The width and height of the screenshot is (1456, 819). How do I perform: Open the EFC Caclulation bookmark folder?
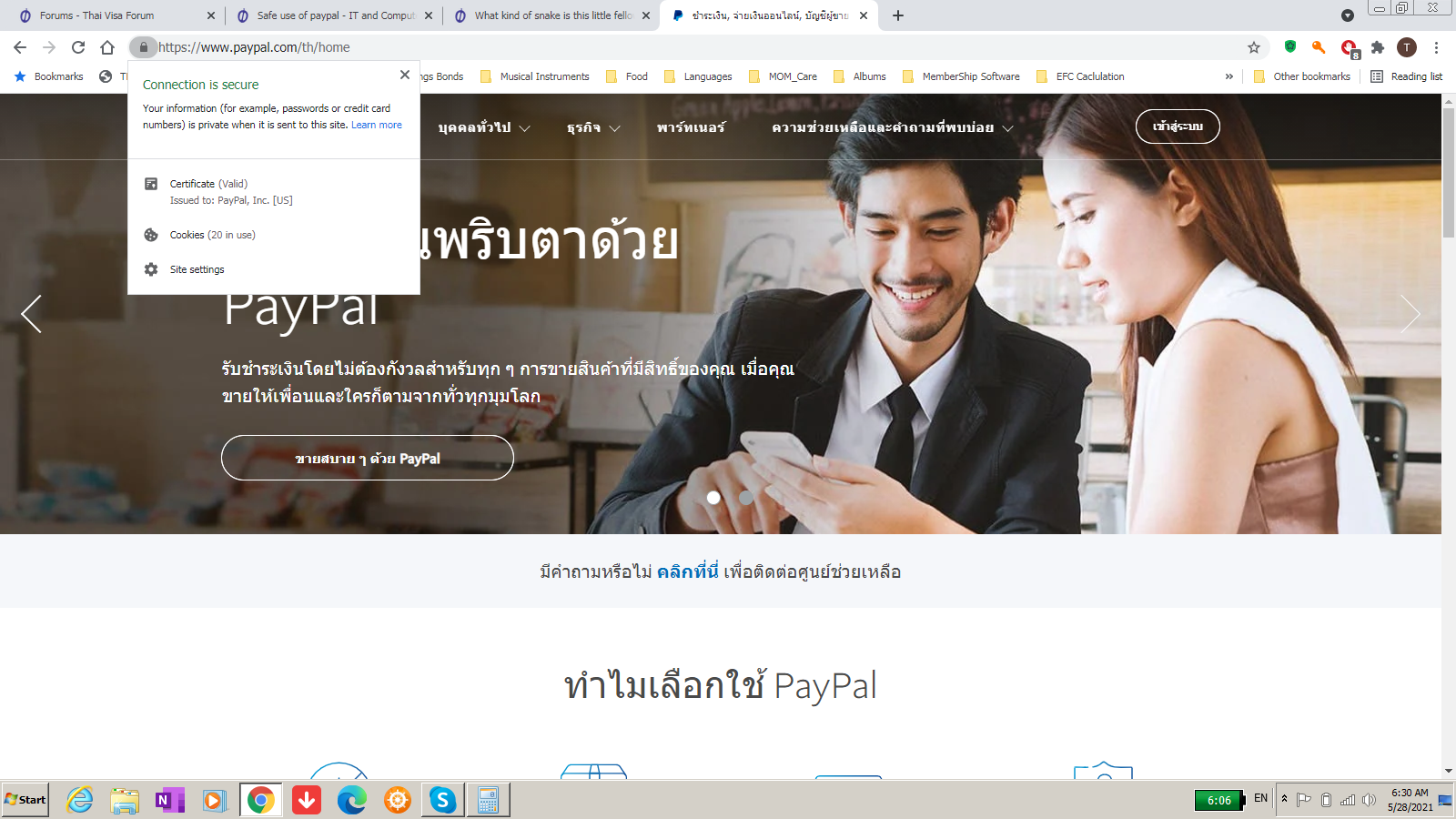pyautogui.click(x=1080, y=76)
